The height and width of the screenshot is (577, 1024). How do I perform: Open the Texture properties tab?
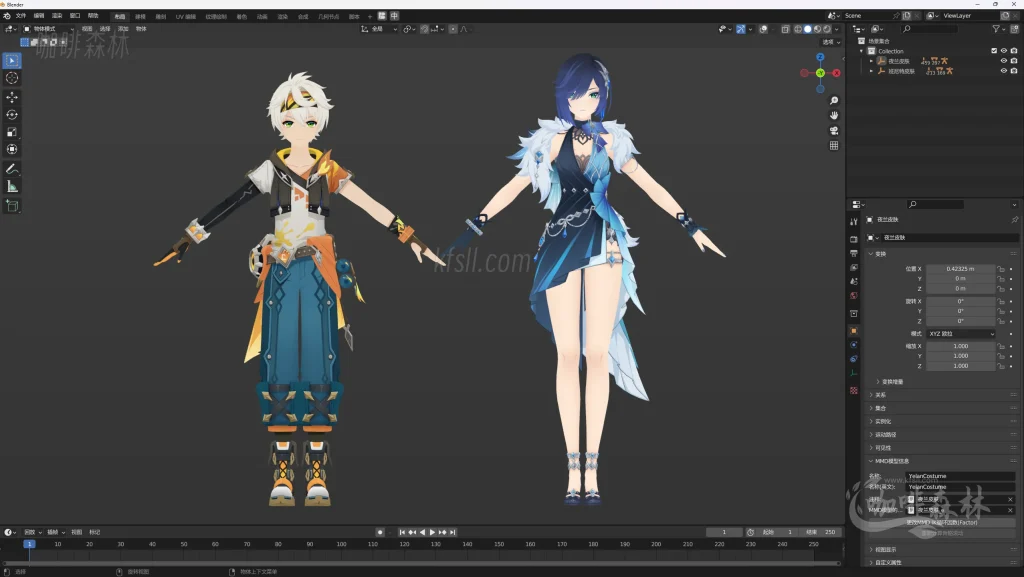pos(854,390)
